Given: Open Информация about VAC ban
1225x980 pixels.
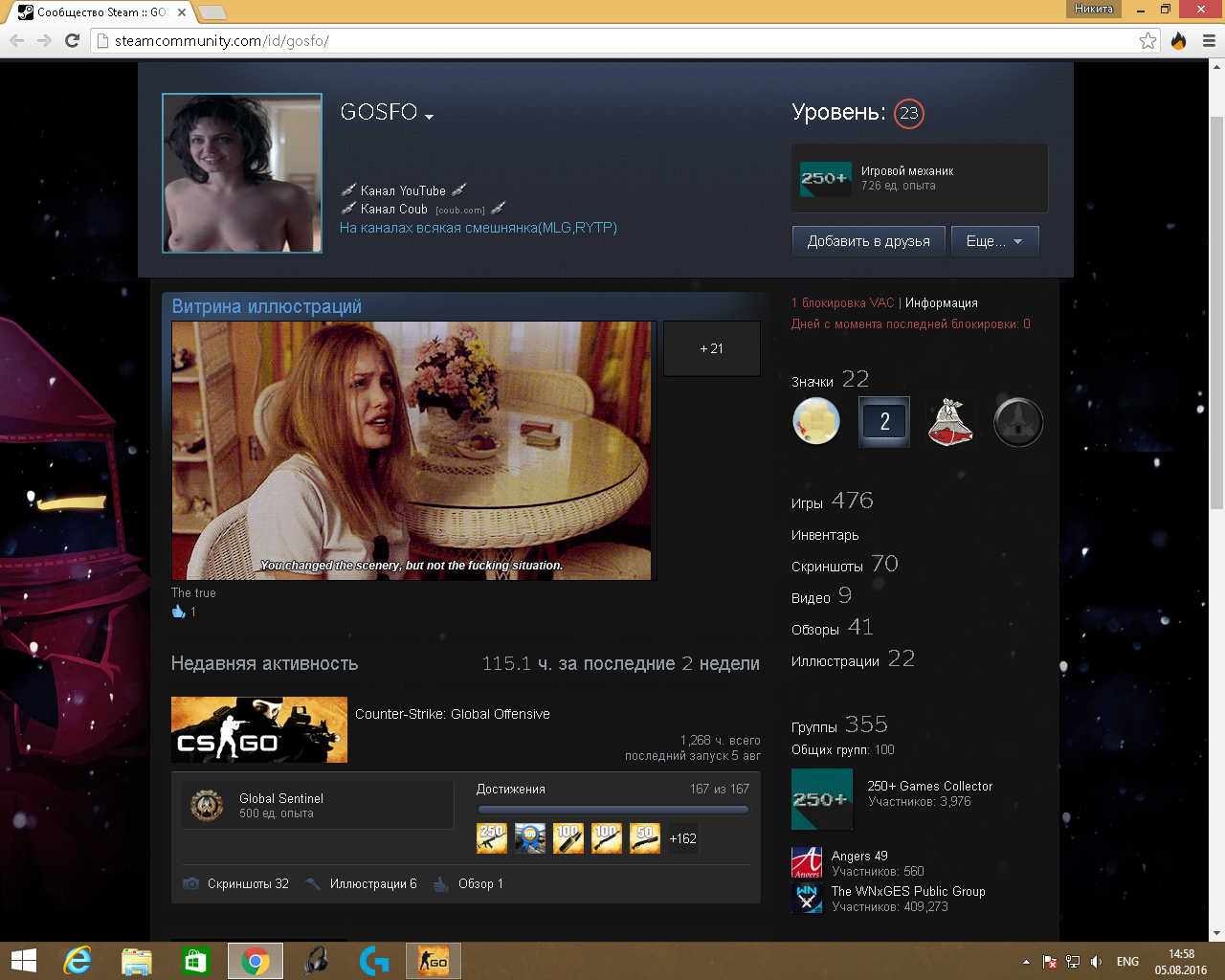Looking at the screenshot, I should [942, 303].
